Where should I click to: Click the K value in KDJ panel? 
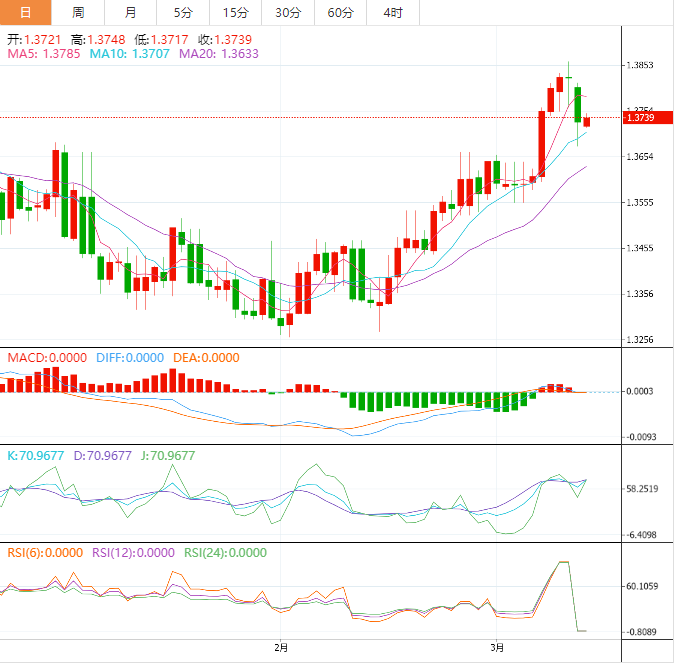tap(36, 455)
